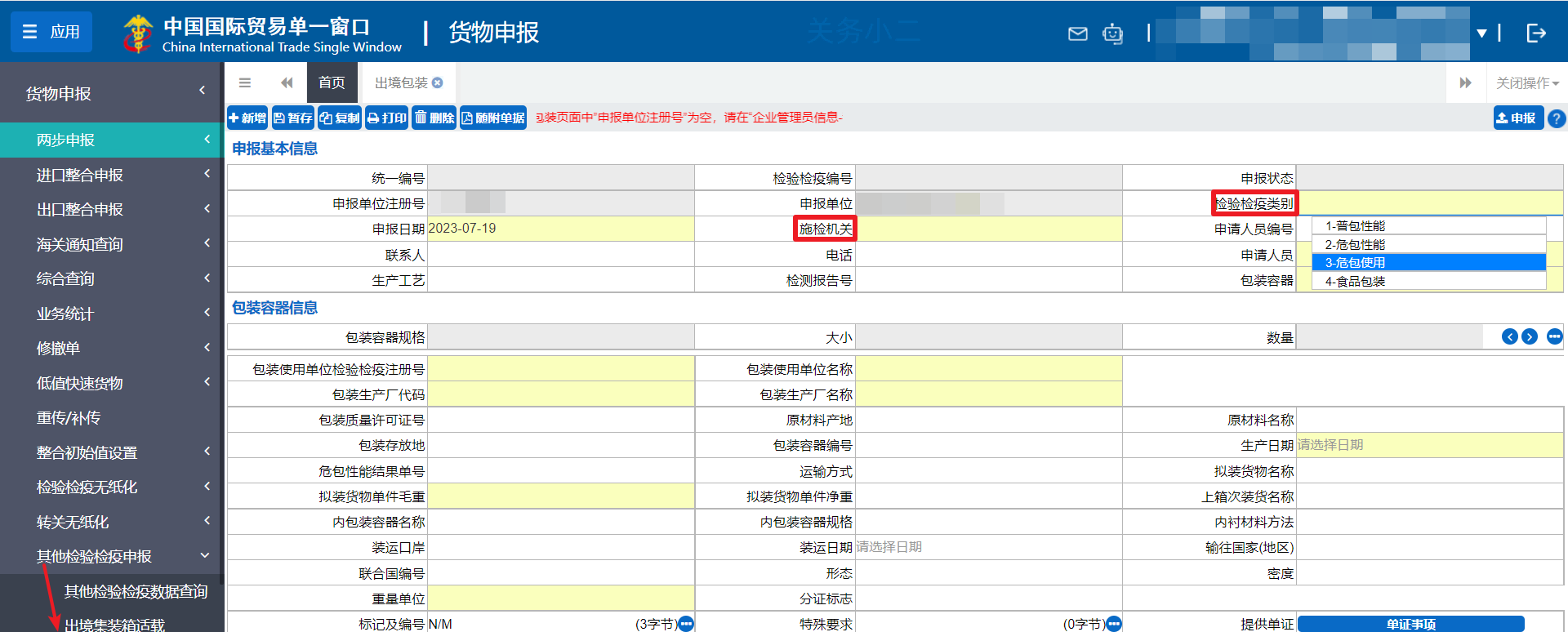Screen dimensions: 1568x632
Task: Choose 1-普包性能 option in the list
Action: 1428,226
